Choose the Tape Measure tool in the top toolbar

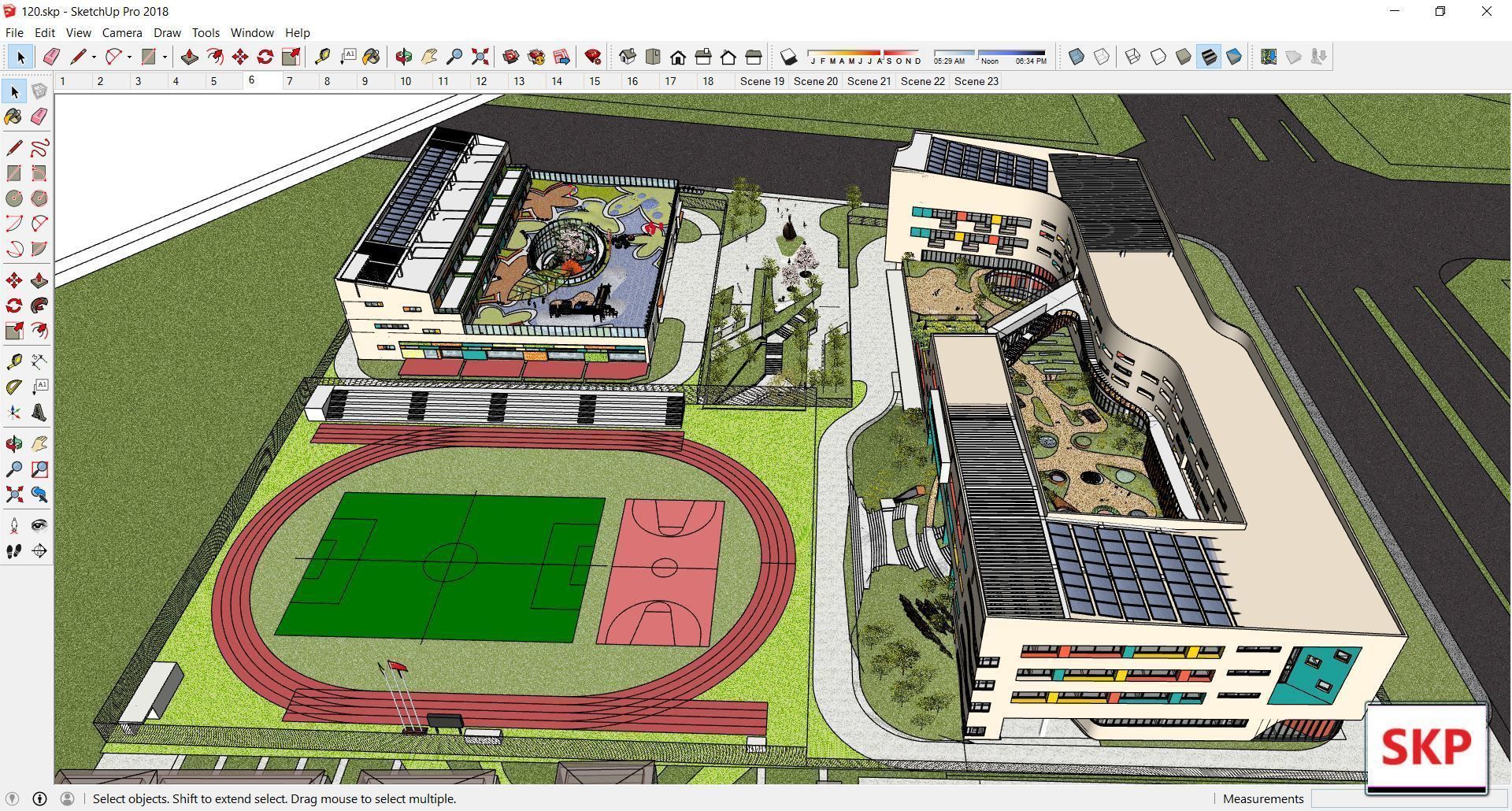pyautogui.click(x=322, y=57)
